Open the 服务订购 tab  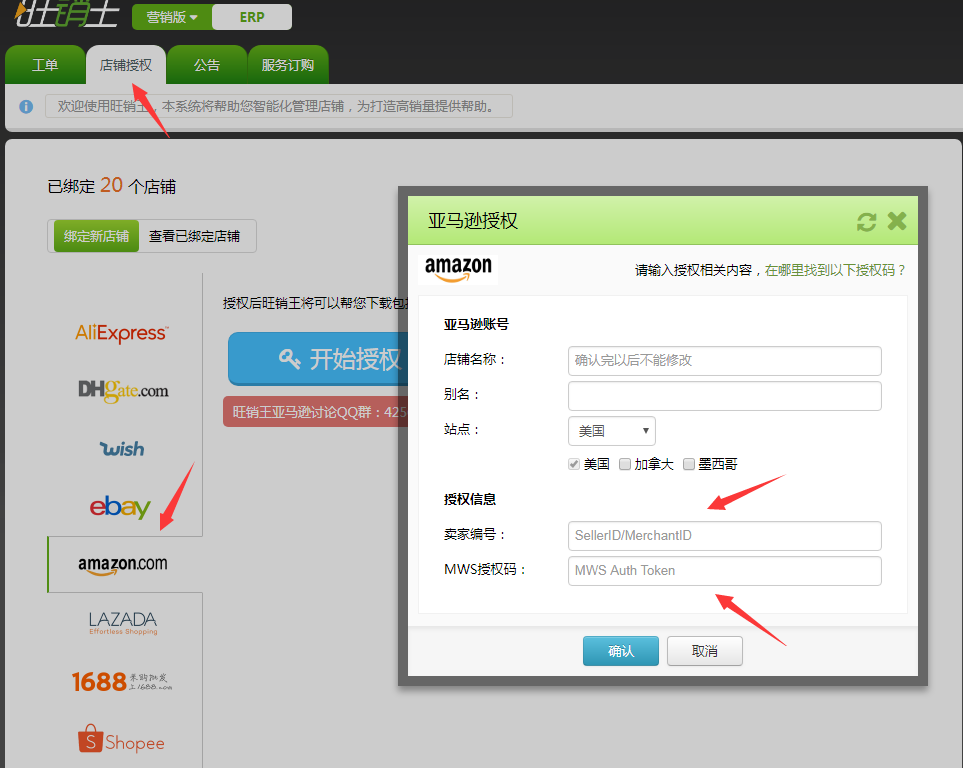click(x=288, y=65)
